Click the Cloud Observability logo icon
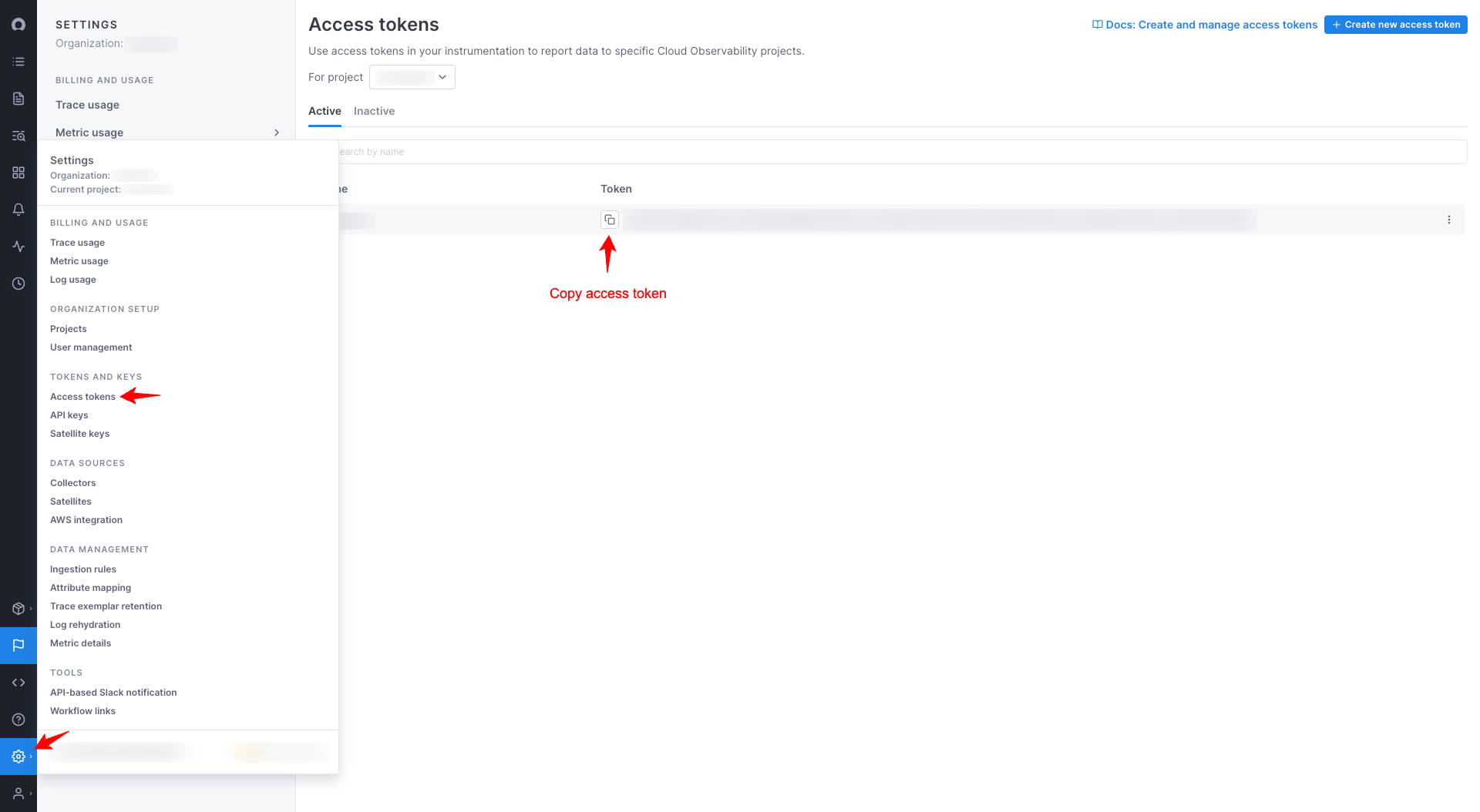Viewport: 1480px width, 812px height. point(18,24)
